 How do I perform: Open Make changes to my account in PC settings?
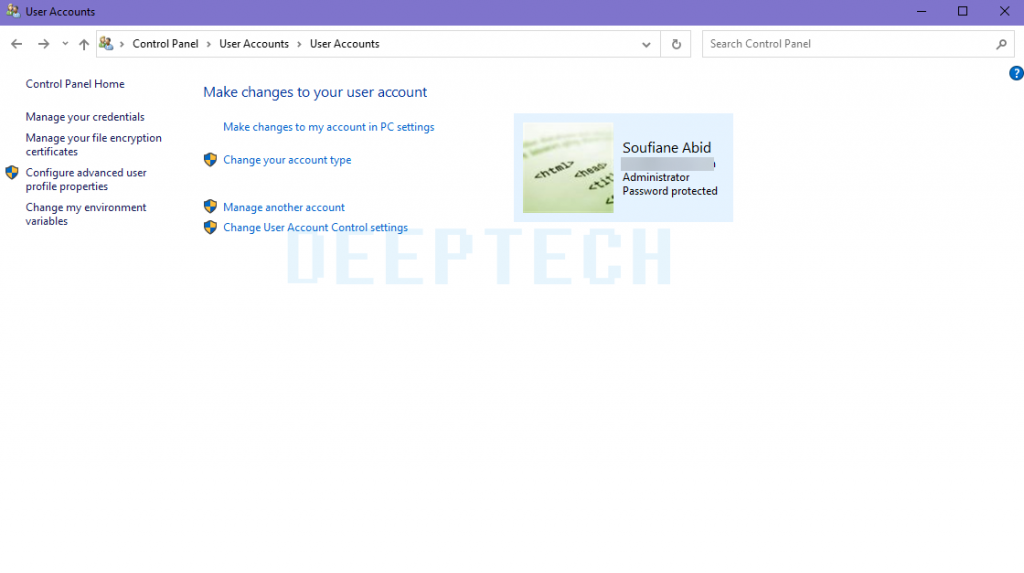(x=328, y=127)
